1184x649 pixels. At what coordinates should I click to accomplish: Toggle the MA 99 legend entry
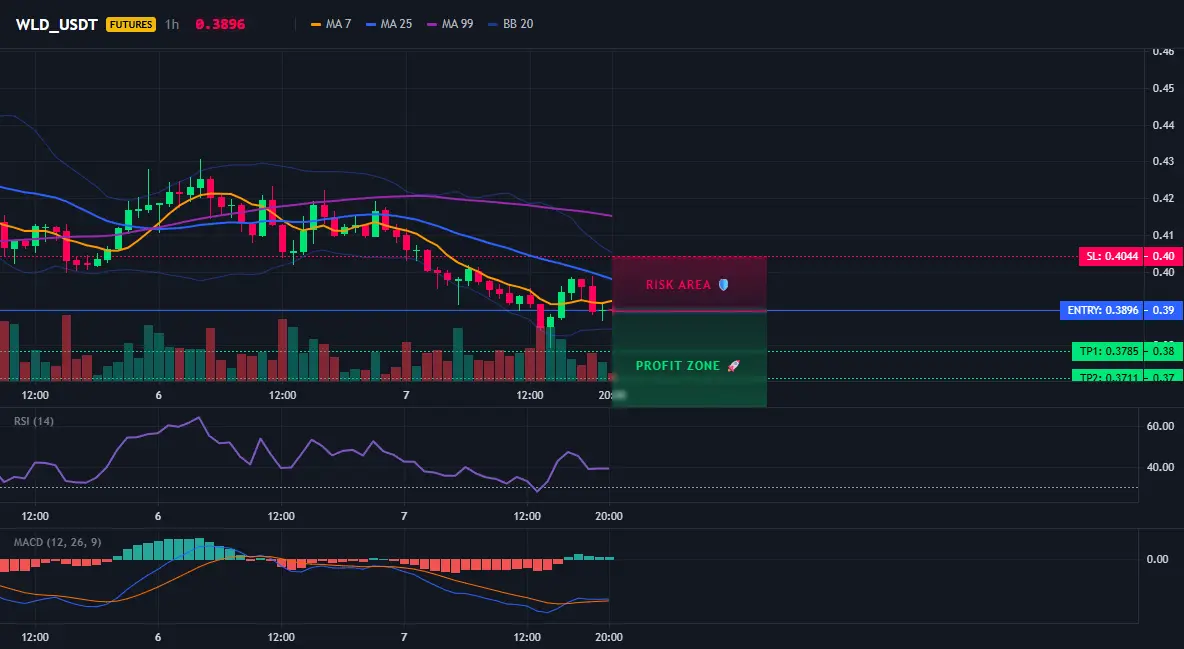pos(450,24)
